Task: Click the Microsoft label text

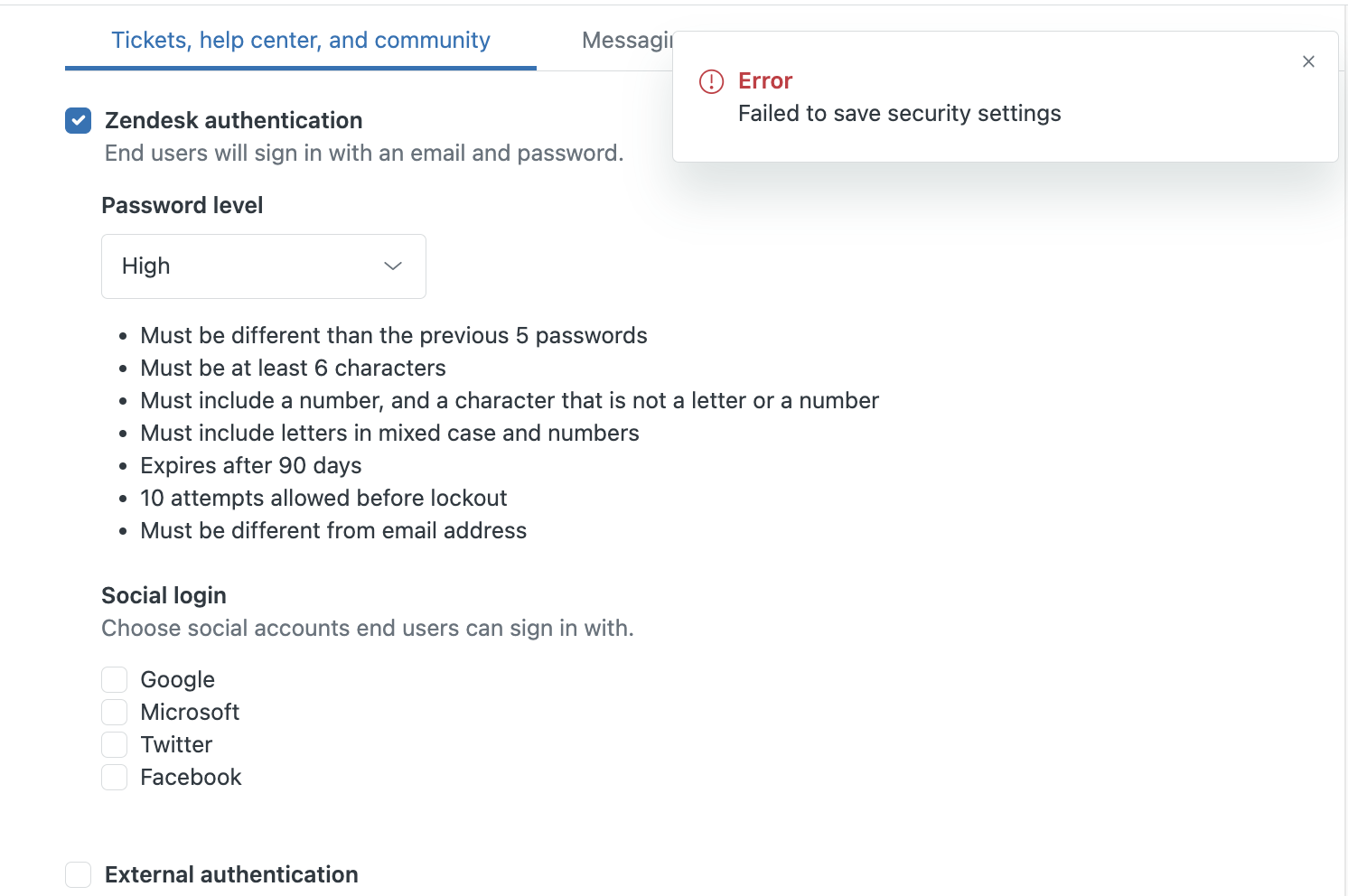Action: click(190, 712)
